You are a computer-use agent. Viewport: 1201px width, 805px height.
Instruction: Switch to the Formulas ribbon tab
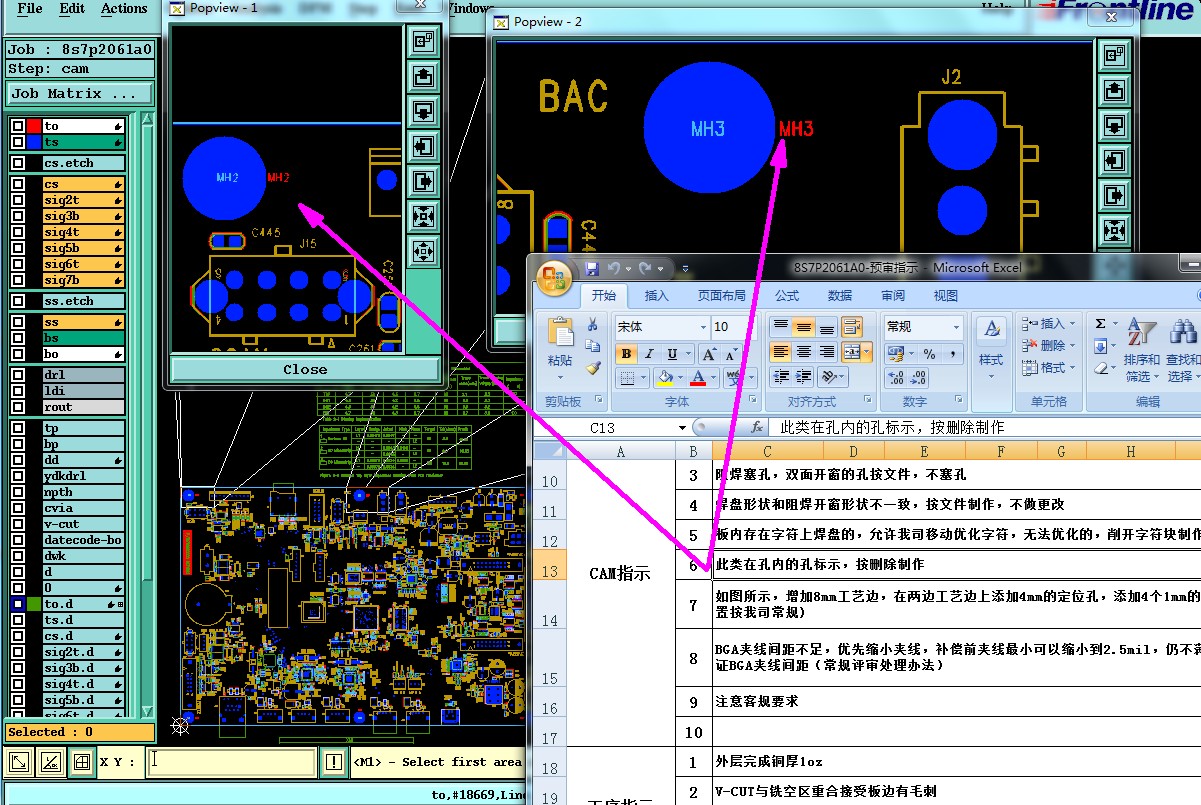(x=787, y=295)
